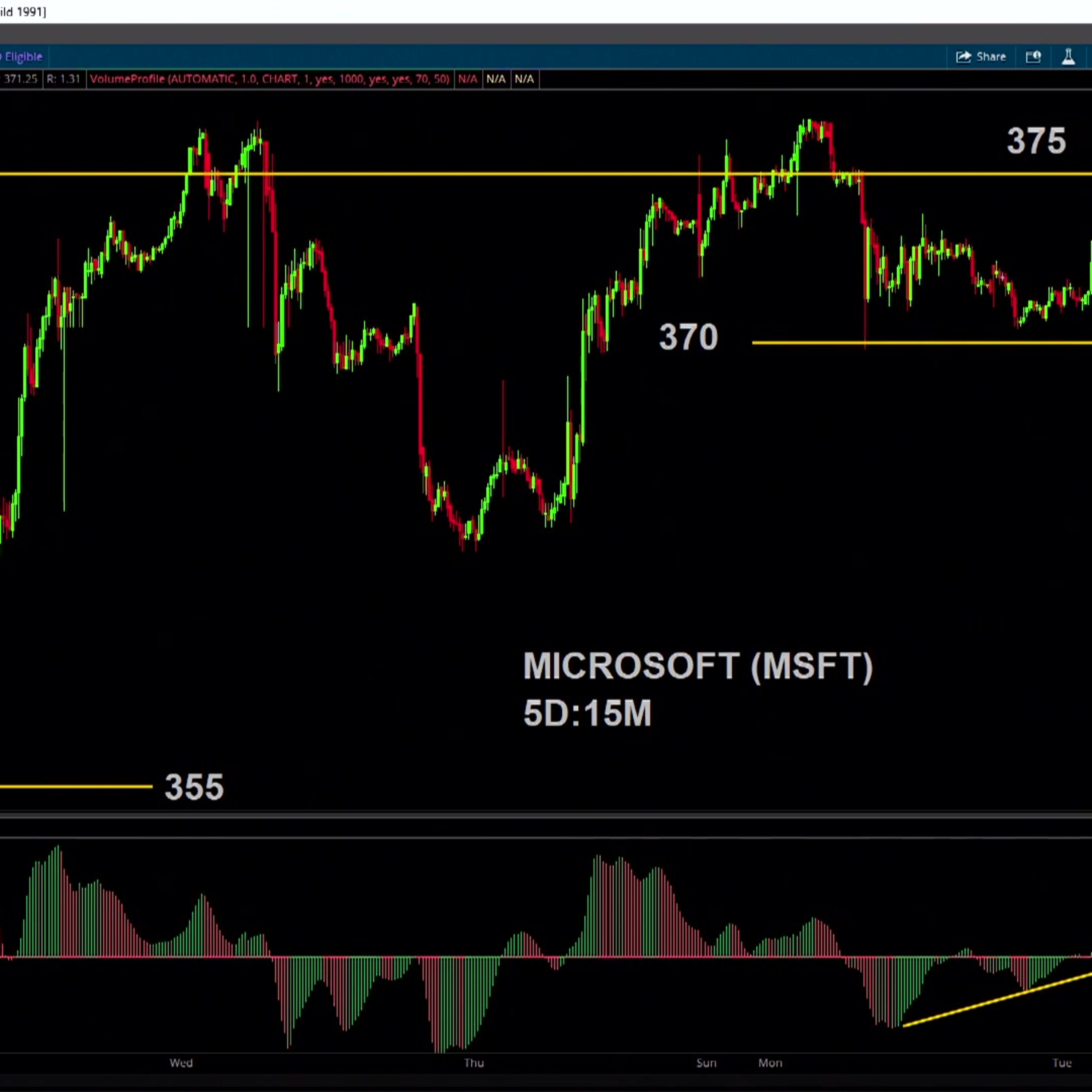This screenshot has width=1092, height=1092.
Task: Click the Thu date label on time axis
Action: click(474, 1063)
